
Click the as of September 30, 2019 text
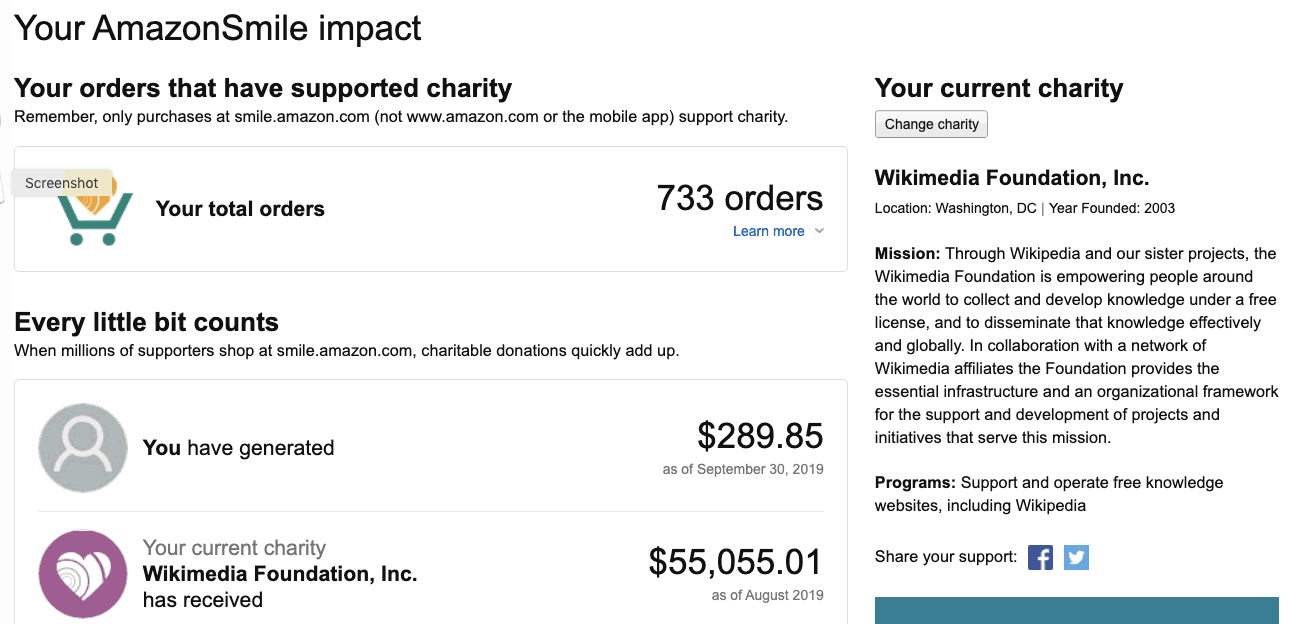(743, 469)
